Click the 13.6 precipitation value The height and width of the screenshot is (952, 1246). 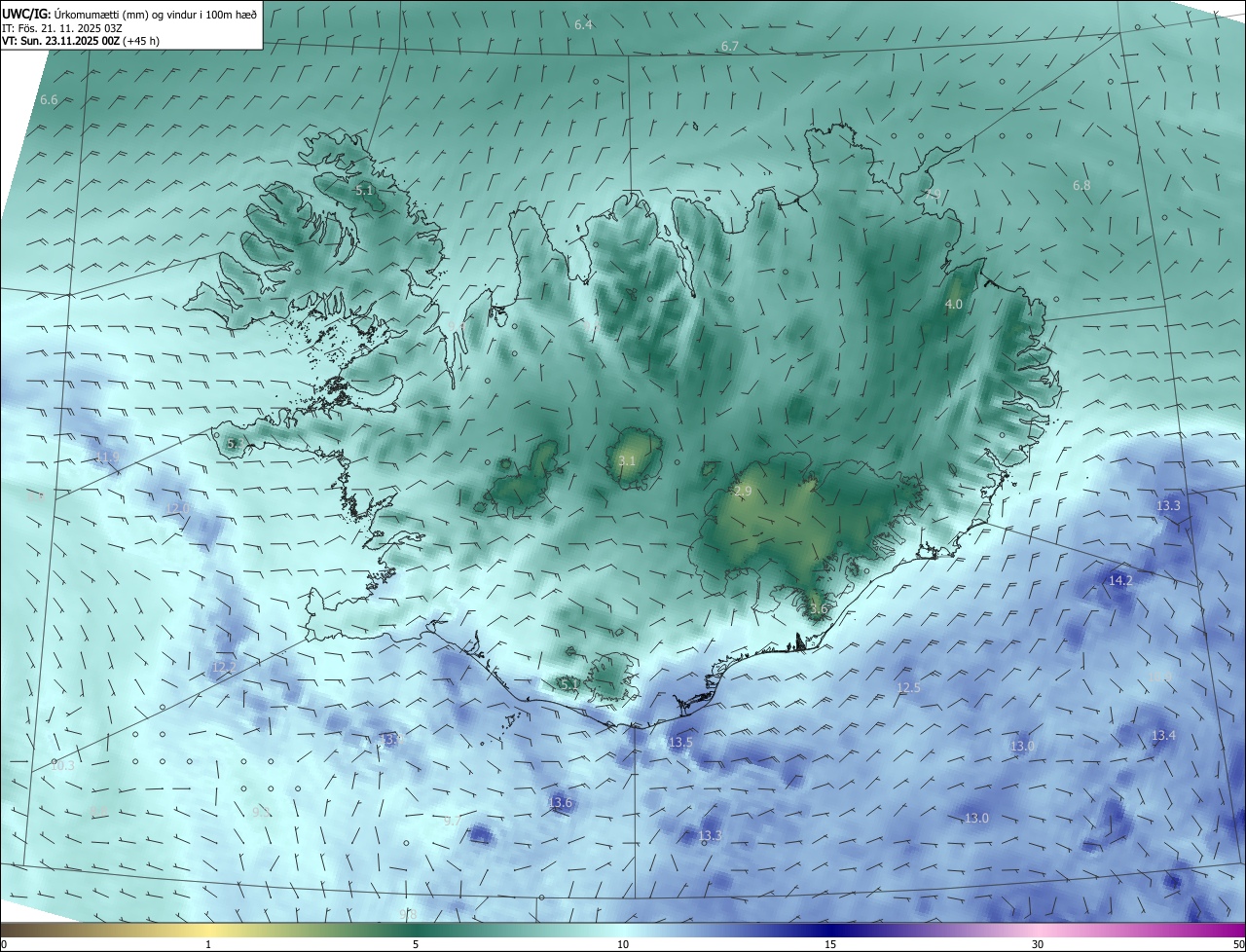(x=560, y=803)
